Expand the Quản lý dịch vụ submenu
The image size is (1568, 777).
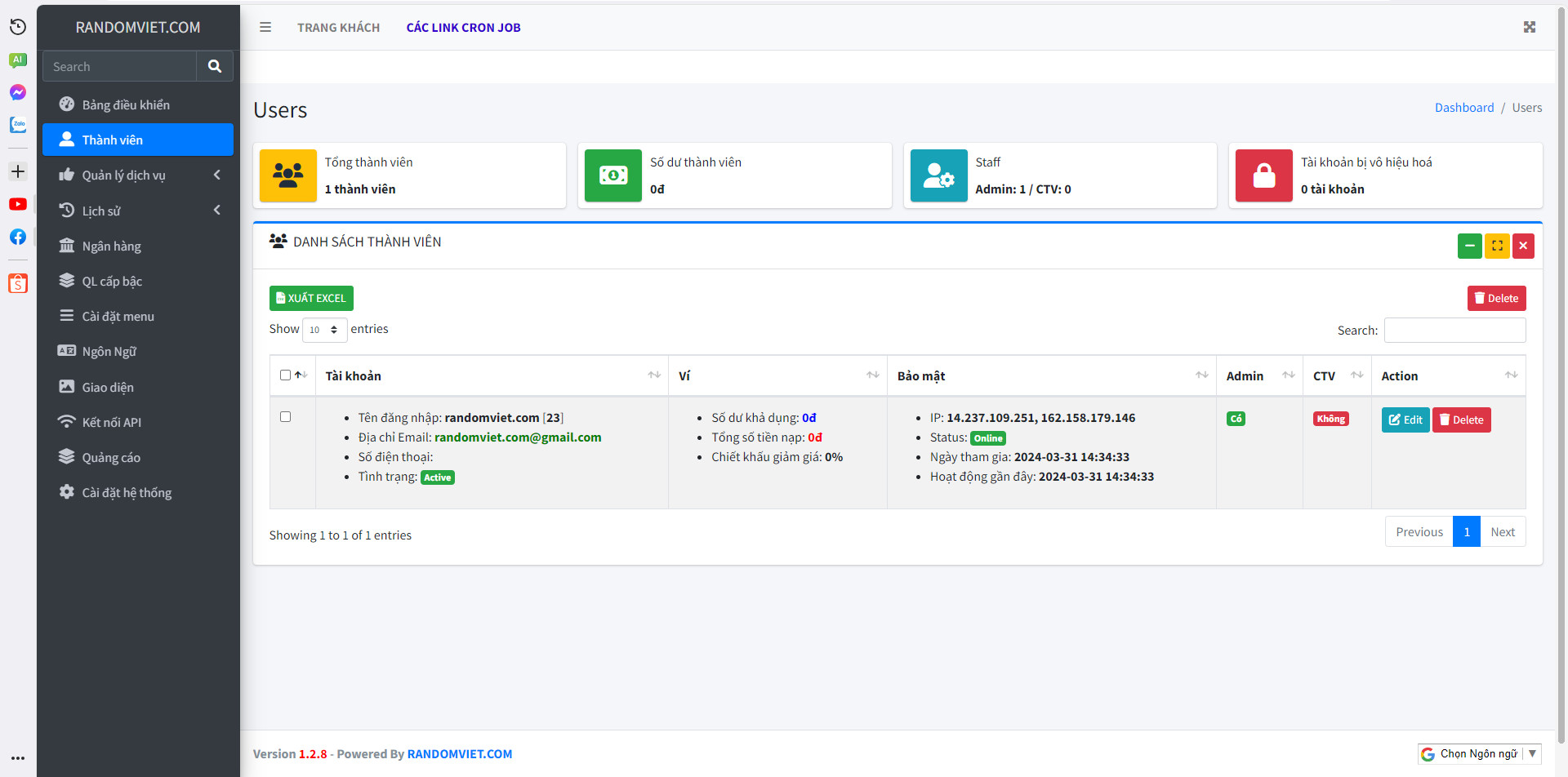[x=138, y=175]
